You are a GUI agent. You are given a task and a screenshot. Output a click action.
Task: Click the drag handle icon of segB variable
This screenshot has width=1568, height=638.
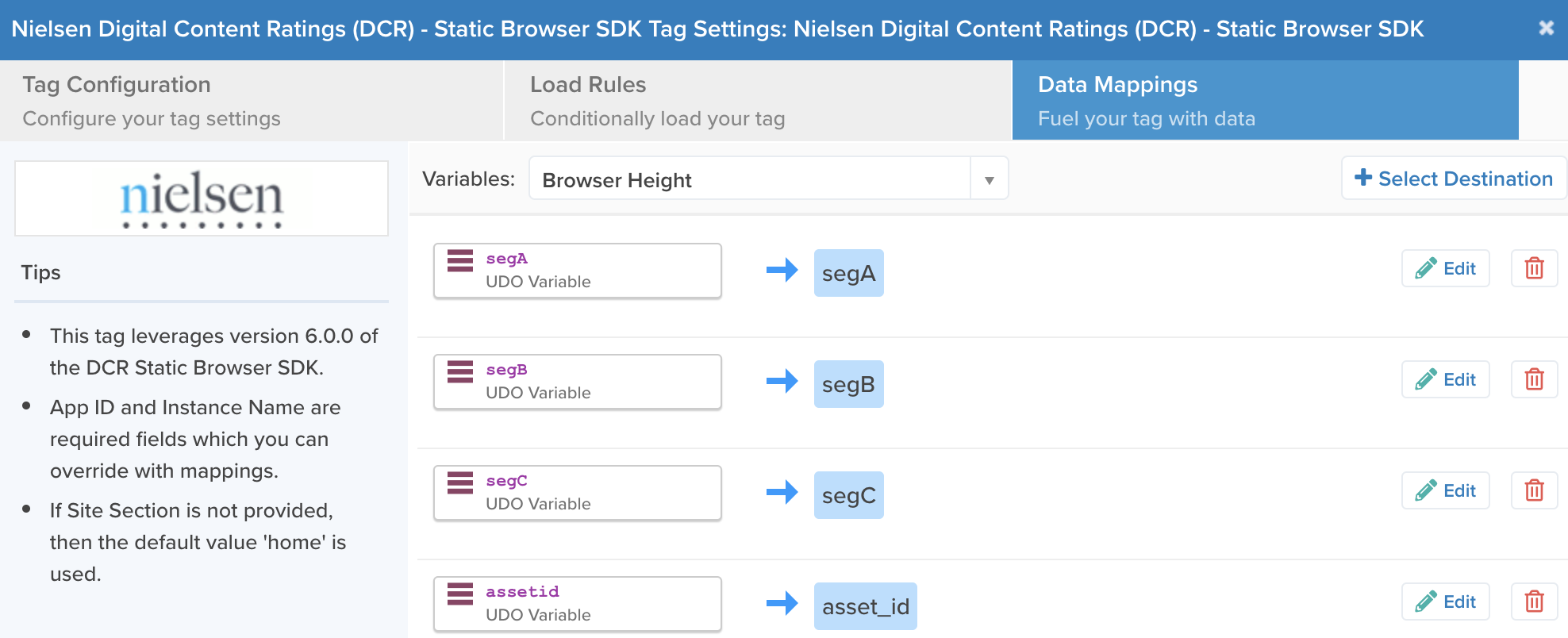[x=460, y=371]
